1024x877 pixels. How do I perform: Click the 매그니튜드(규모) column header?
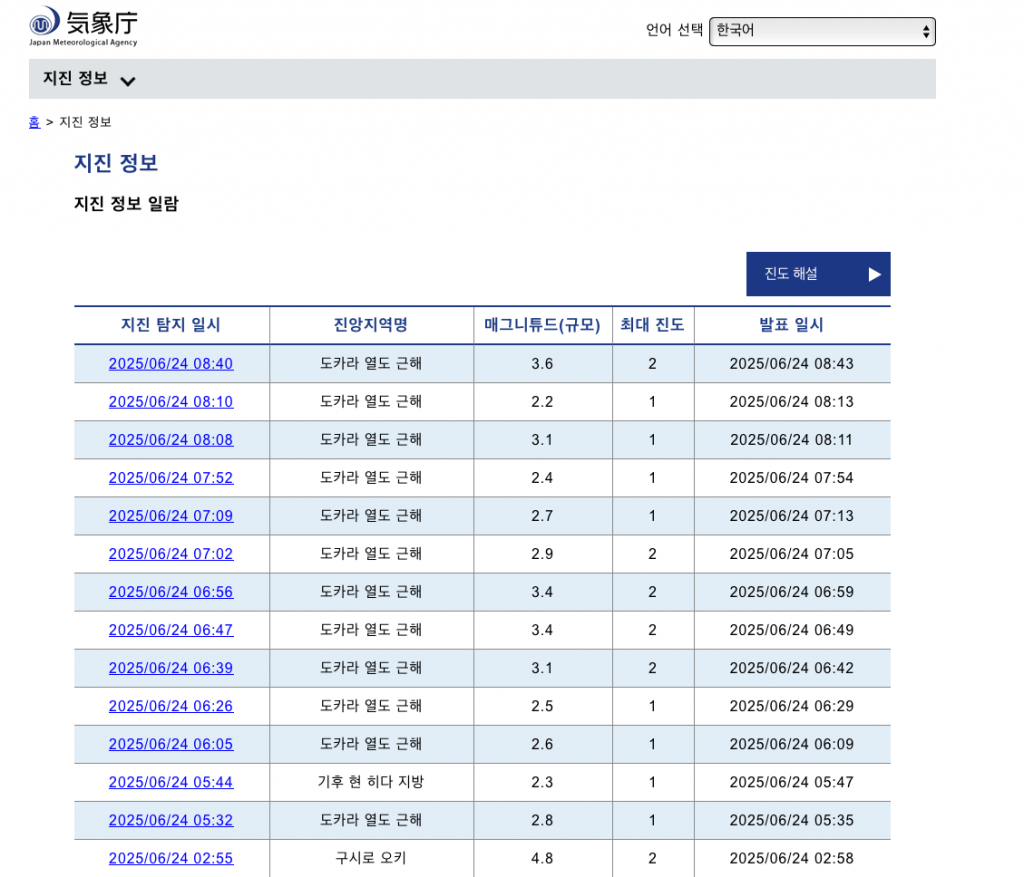tap(542, 325)
